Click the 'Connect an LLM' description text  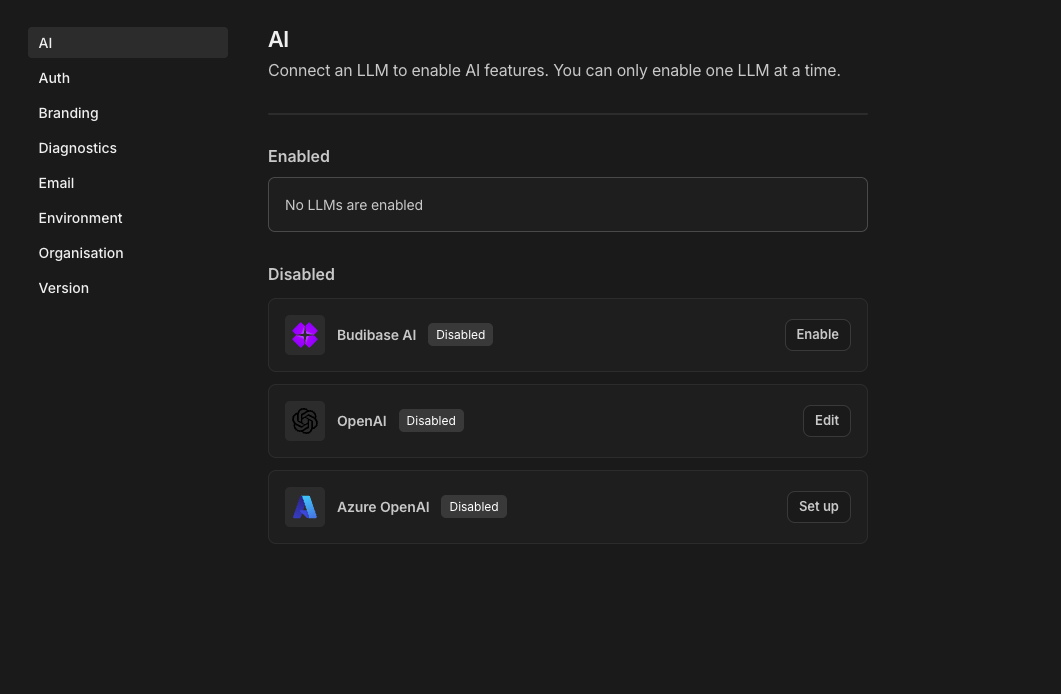554,70
